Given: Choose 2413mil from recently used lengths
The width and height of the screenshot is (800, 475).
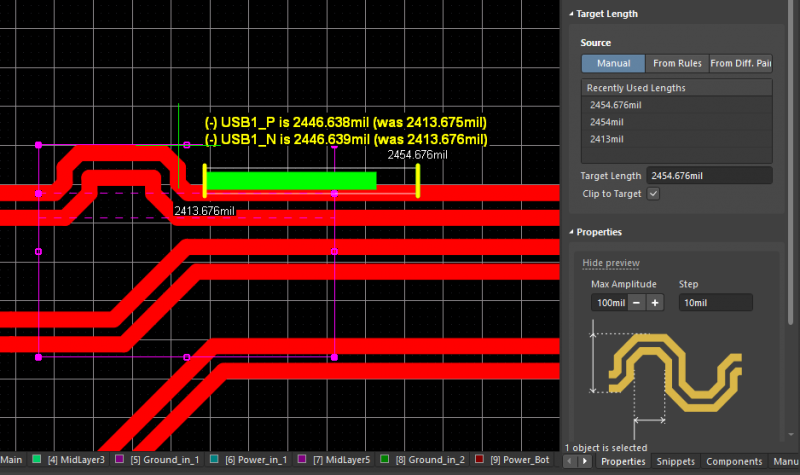Looking at the screenshot, I should click(x=677, y=139).
